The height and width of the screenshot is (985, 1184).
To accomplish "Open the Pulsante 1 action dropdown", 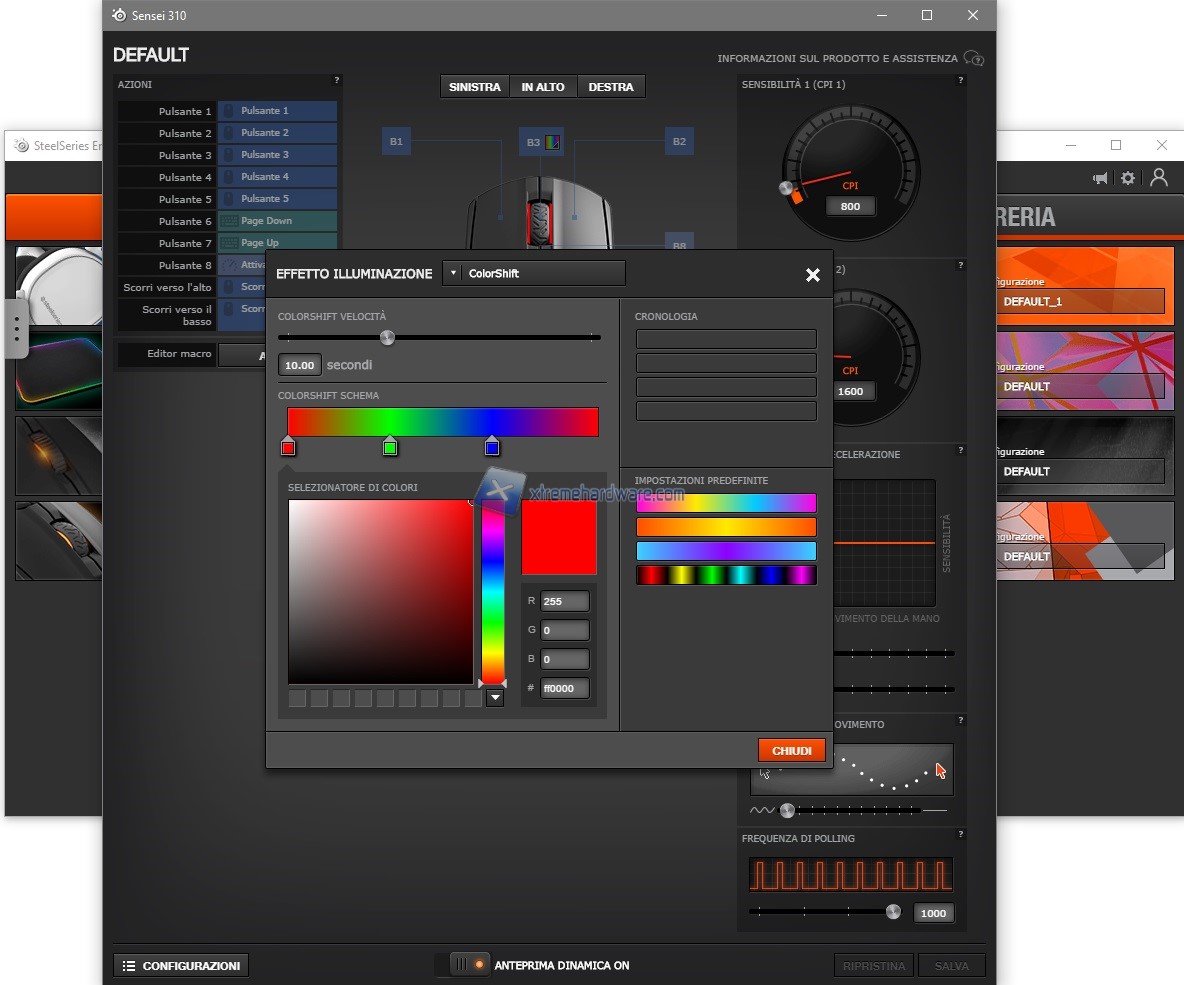I will 277,111.
